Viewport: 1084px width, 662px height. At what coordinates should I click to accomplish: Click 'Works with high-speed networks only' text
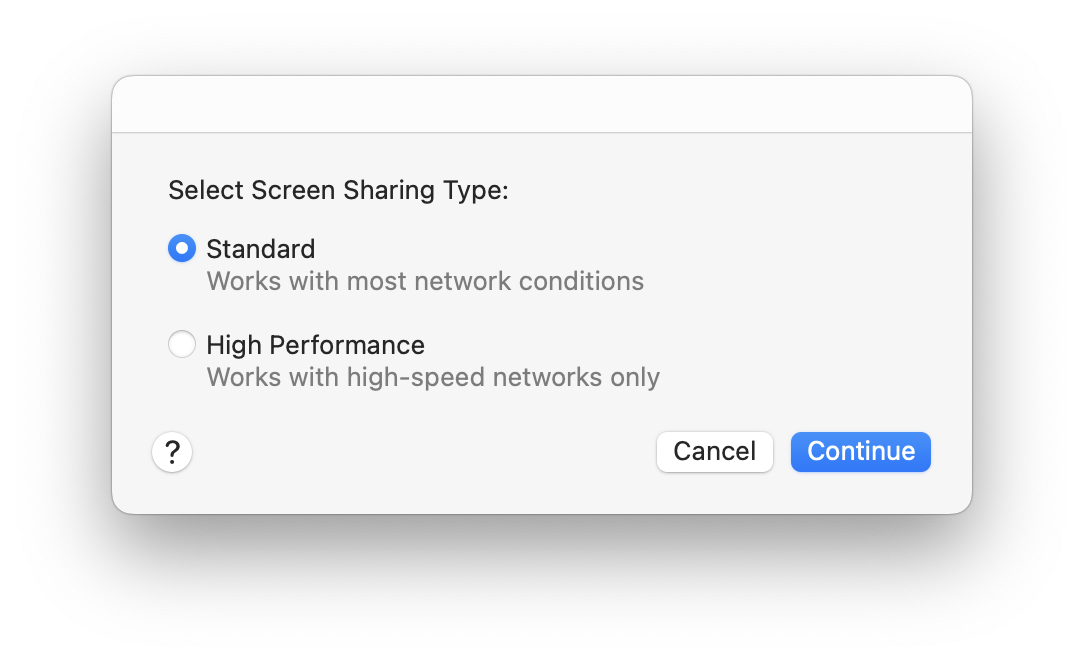pyautogui.click(x=432, y=377)
